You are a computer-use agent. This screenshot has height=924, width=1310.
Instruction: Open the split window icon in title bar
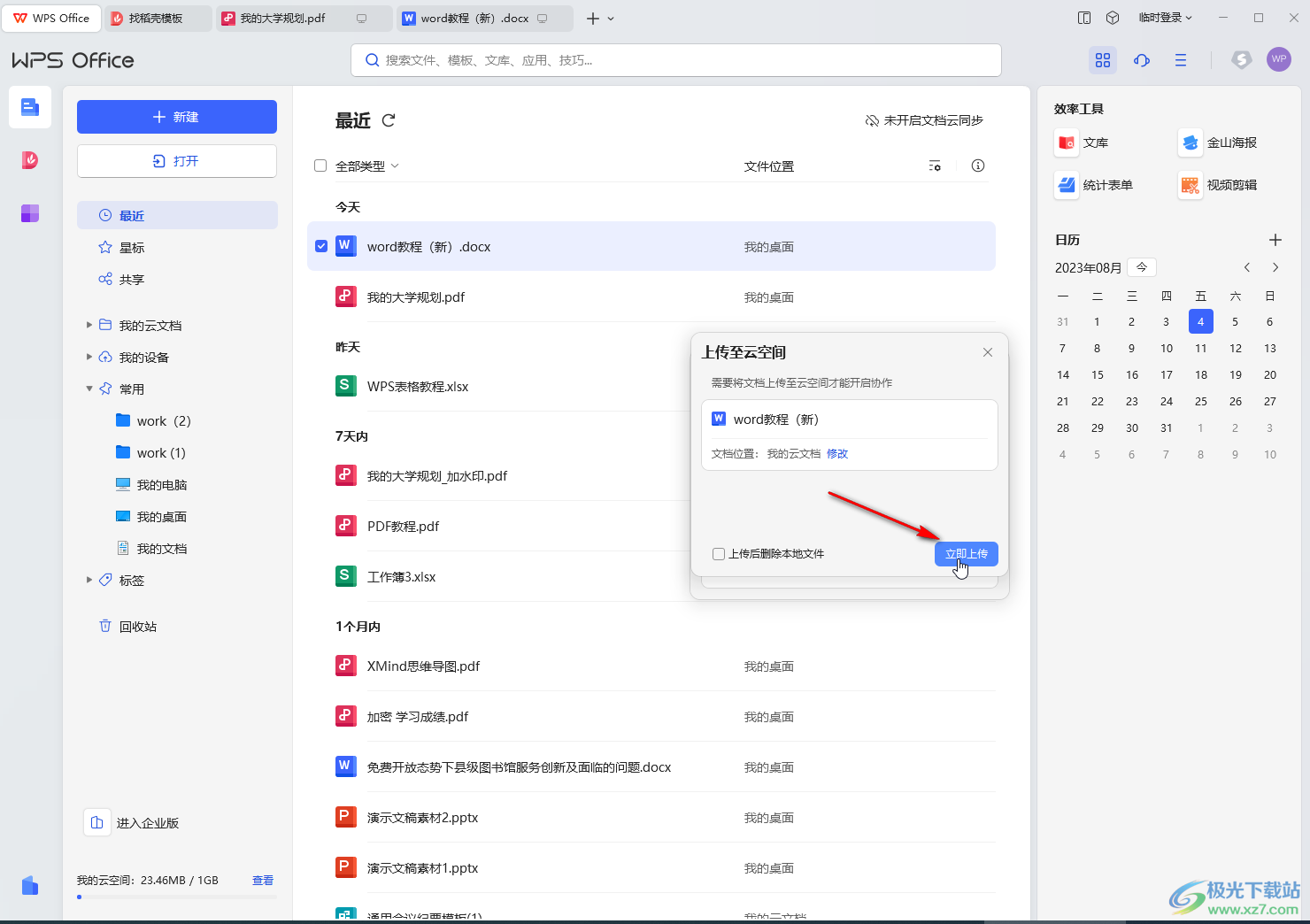point(1084,18)
